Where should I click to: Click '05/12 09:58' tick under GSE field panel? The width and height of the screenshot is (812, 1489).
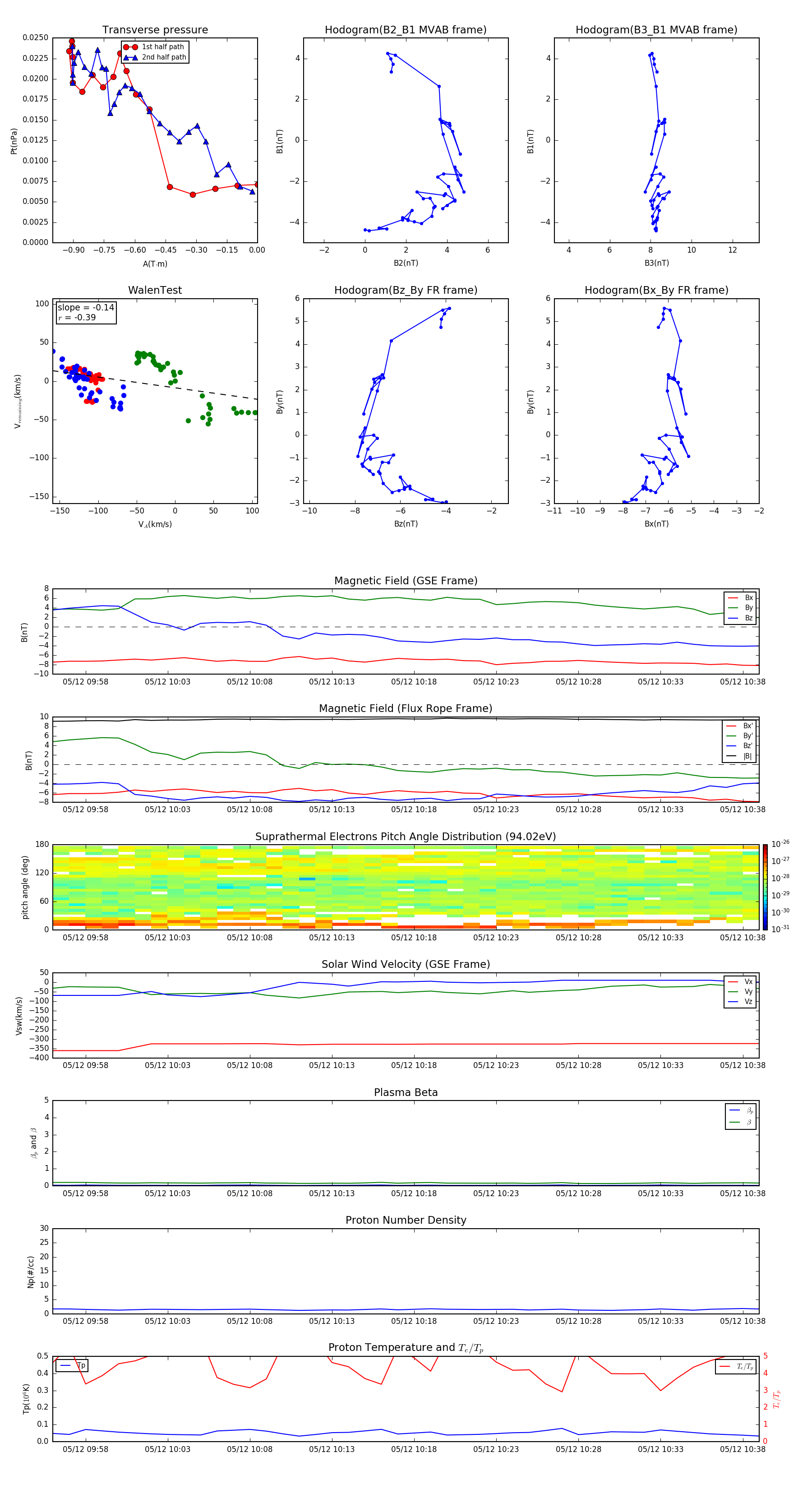[86, 681]
